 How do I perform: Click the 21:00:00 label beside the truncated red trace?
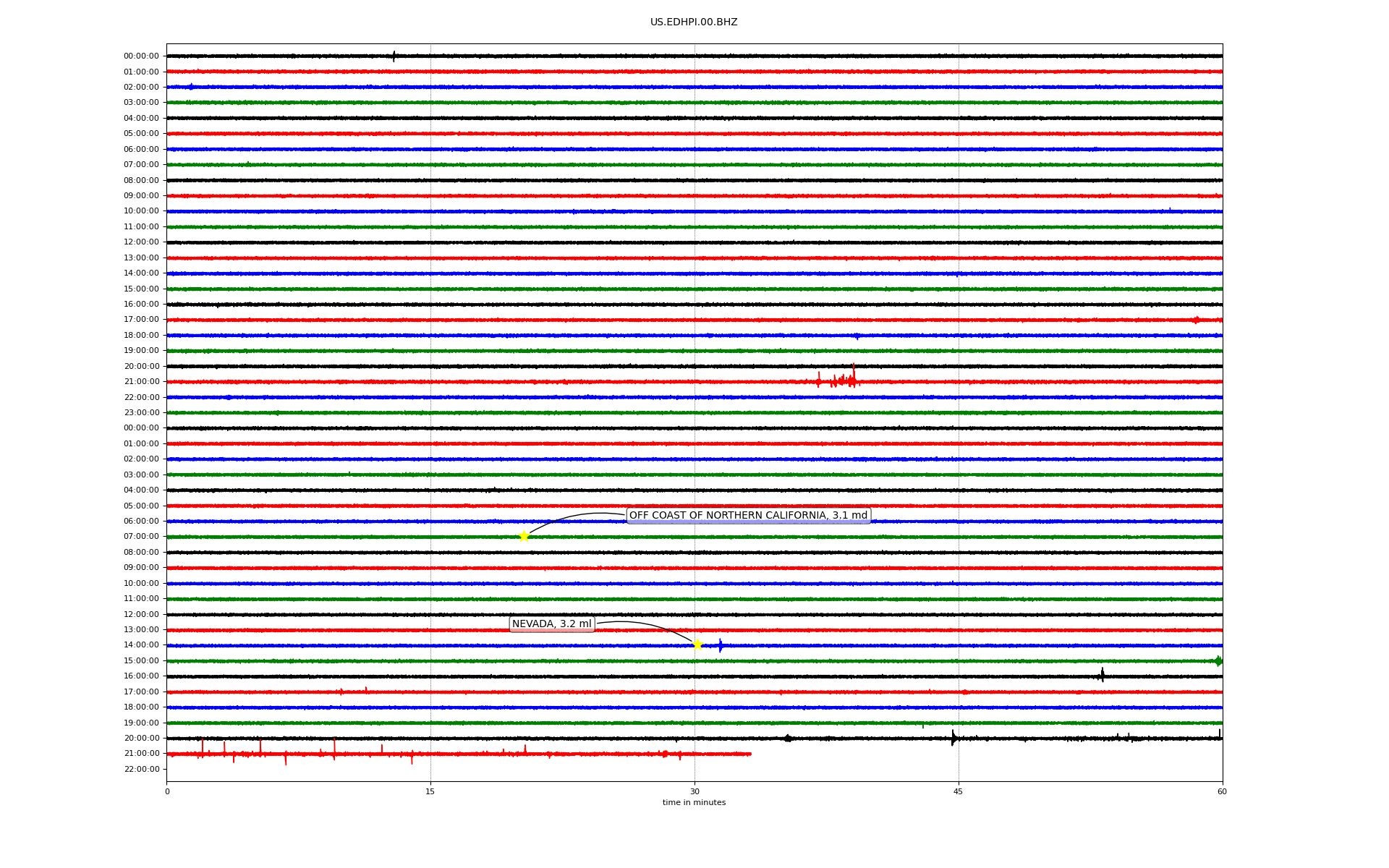pyautogui.click(x=141, y=753)
